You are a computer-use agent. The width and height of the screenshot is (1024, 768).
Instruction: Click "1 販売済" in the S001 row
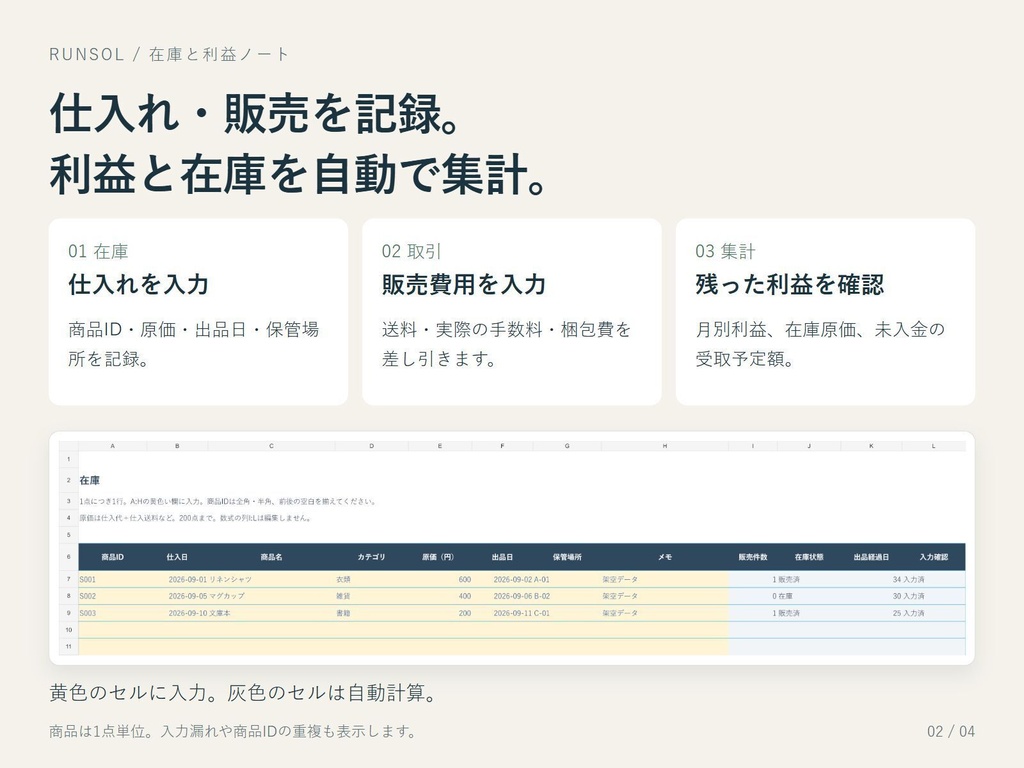[786, 579]
